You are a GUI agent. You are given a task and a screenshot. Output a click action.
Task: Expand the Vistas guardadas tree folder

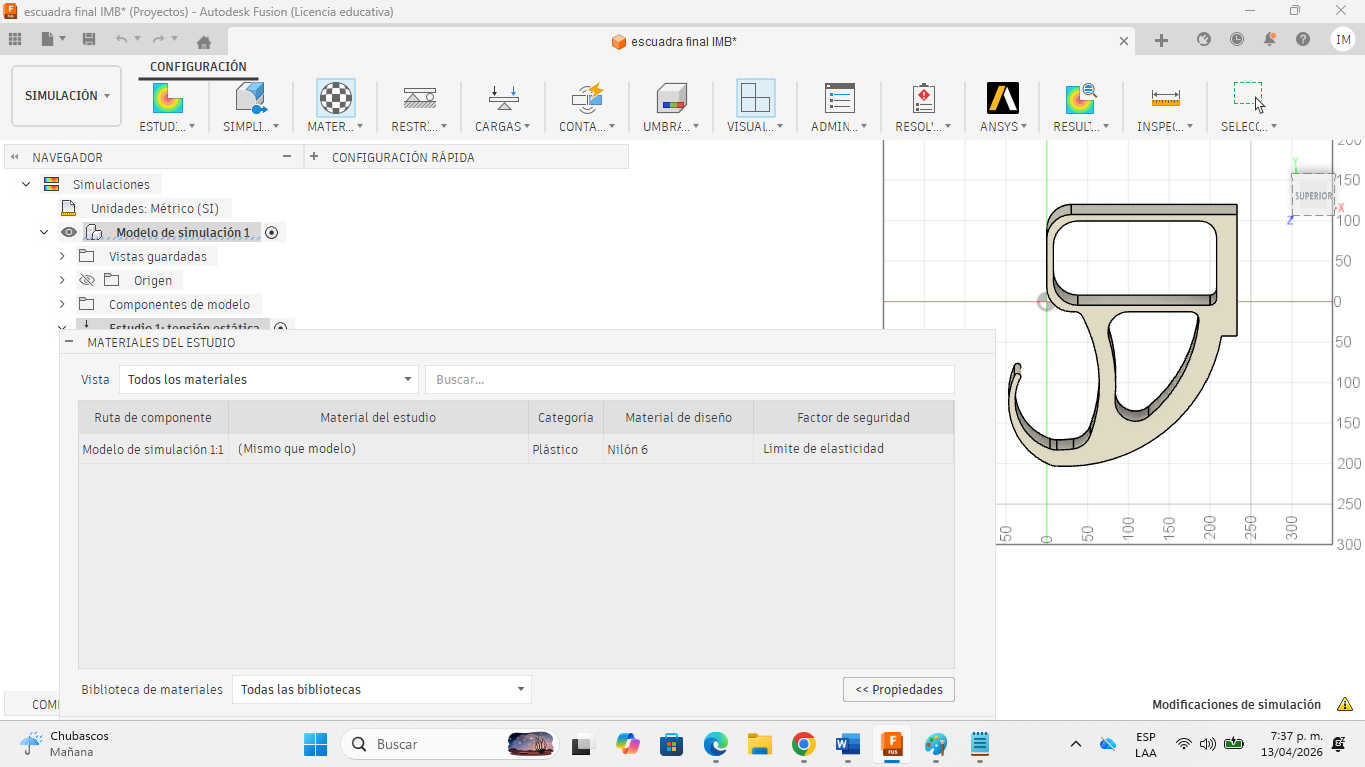click(62, 257)
